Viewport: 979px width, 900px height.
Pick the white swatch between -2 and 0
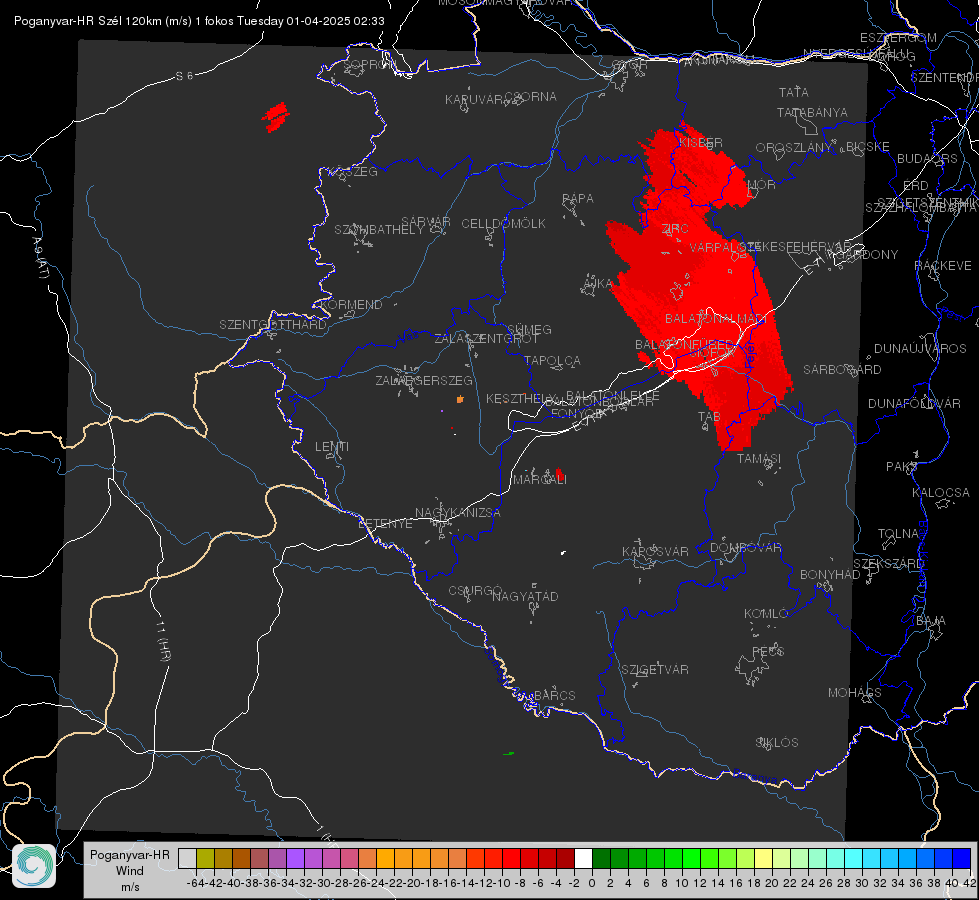(x=583, y=858)
